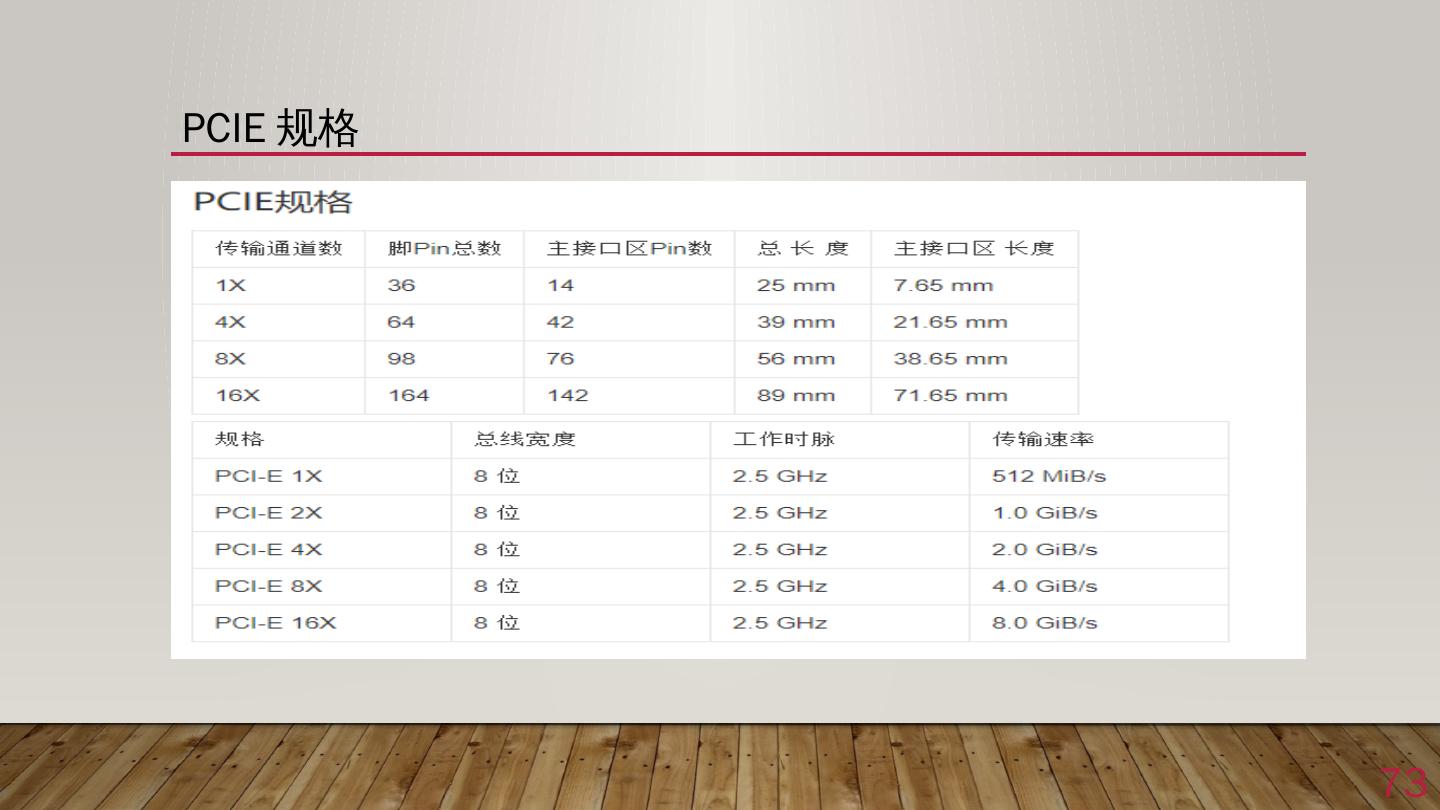Select the "总 长 度" column header
The height and width of the screenshot is (810, 1440).
803,248
